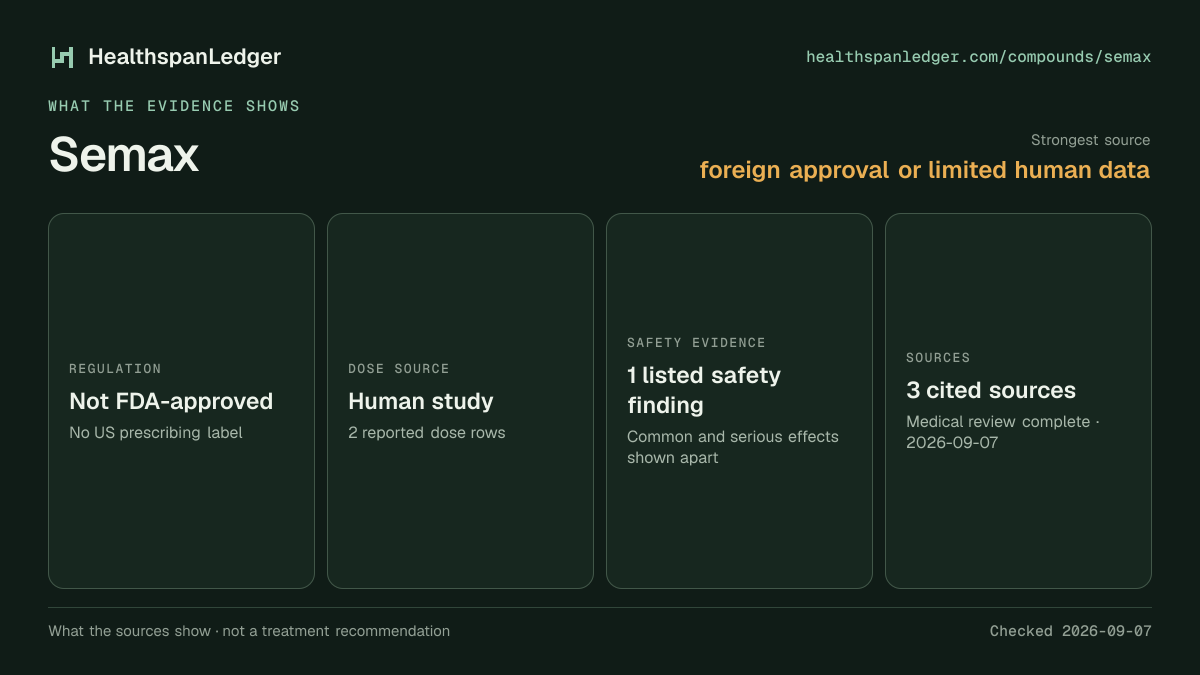Click the 'not a treatment recommendation' footer note
The height and width of the screenshot is (675, 1200).
pyautogui.click(x=336, y=631)
